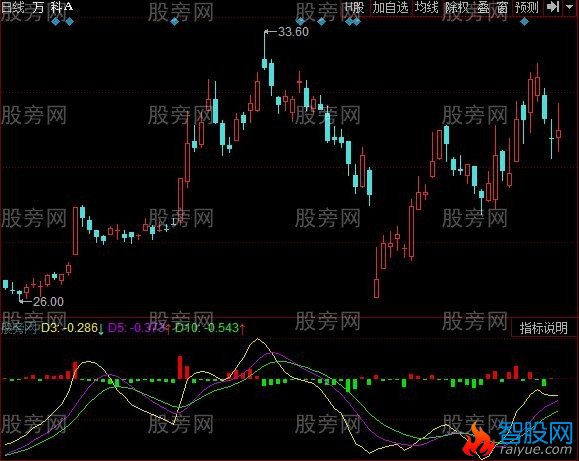
Task: Click the blue diamond marker below 预测
Action: click(x=524, y=22)
